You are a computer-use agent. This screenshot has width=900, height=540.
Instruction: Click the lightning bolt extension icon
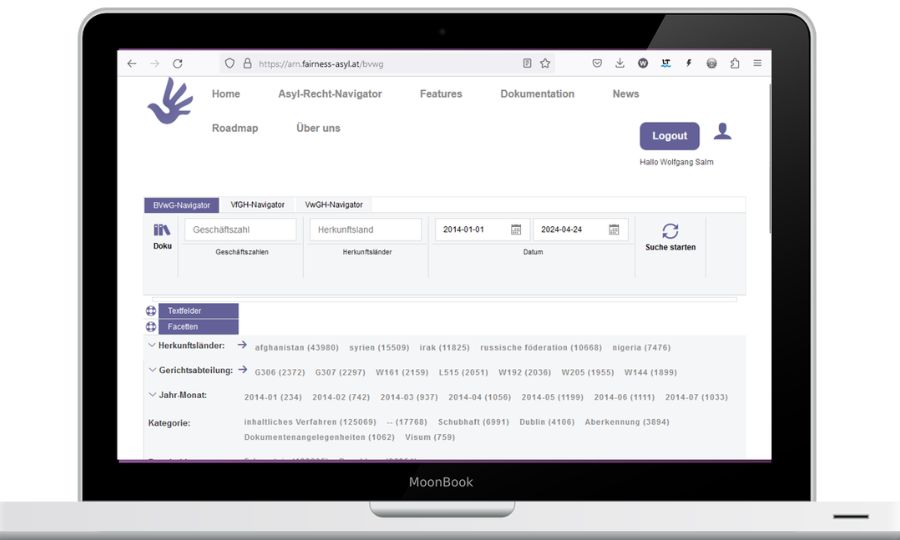pyautogui.click(x=689, y=63)
